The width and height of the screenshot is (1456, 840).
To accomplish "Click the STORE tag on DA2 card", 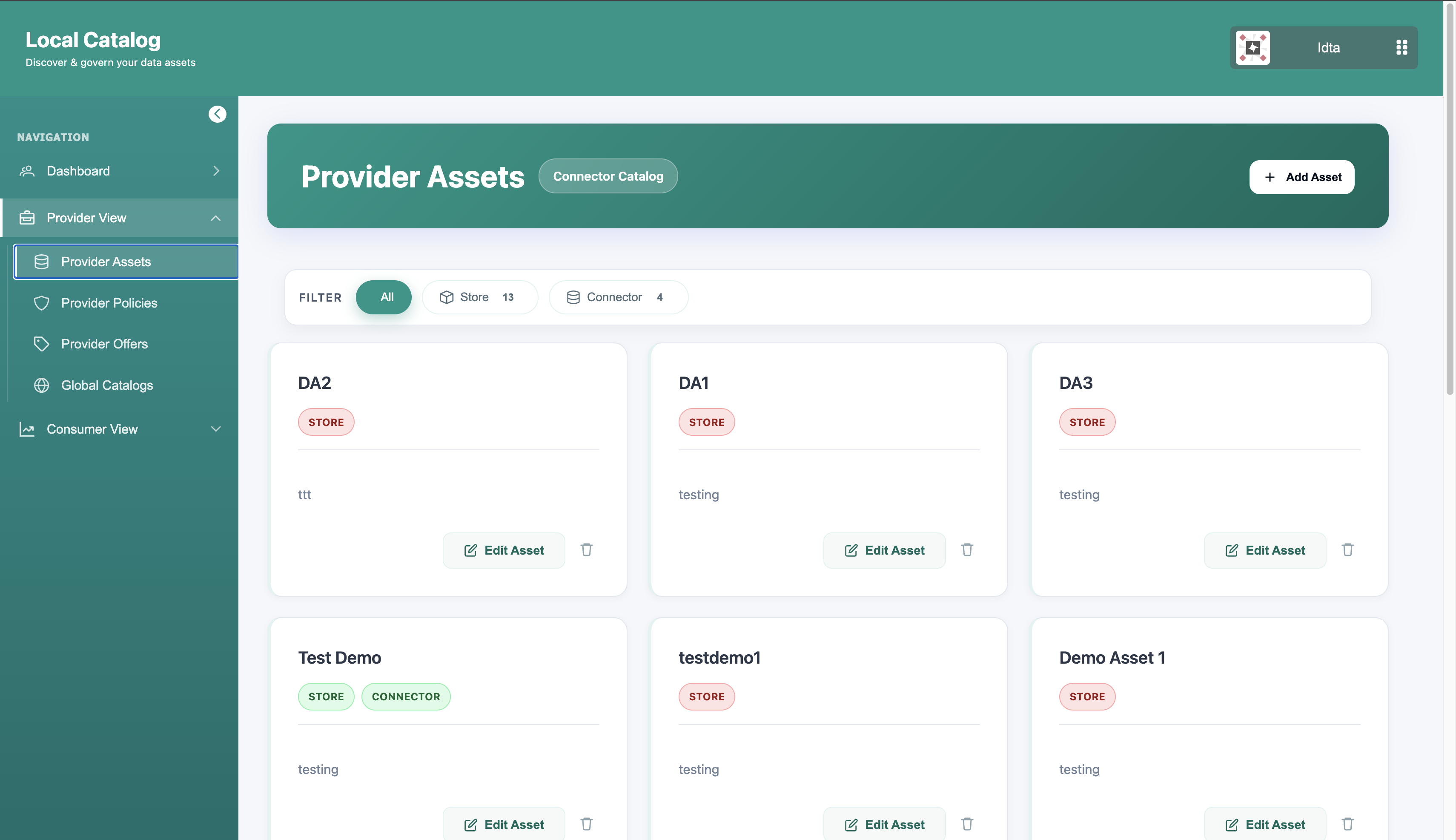I will (x=326, y=422).
